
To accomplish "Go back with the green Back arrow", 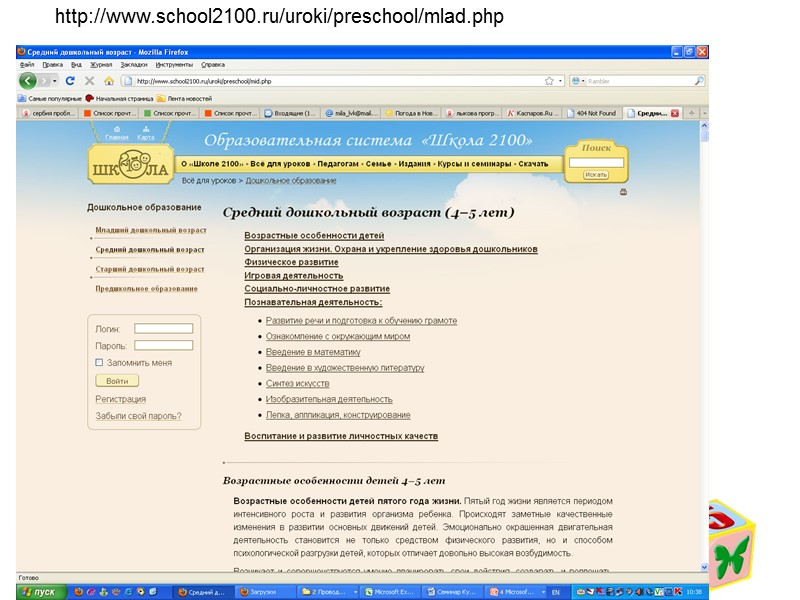I will [28, 81].
